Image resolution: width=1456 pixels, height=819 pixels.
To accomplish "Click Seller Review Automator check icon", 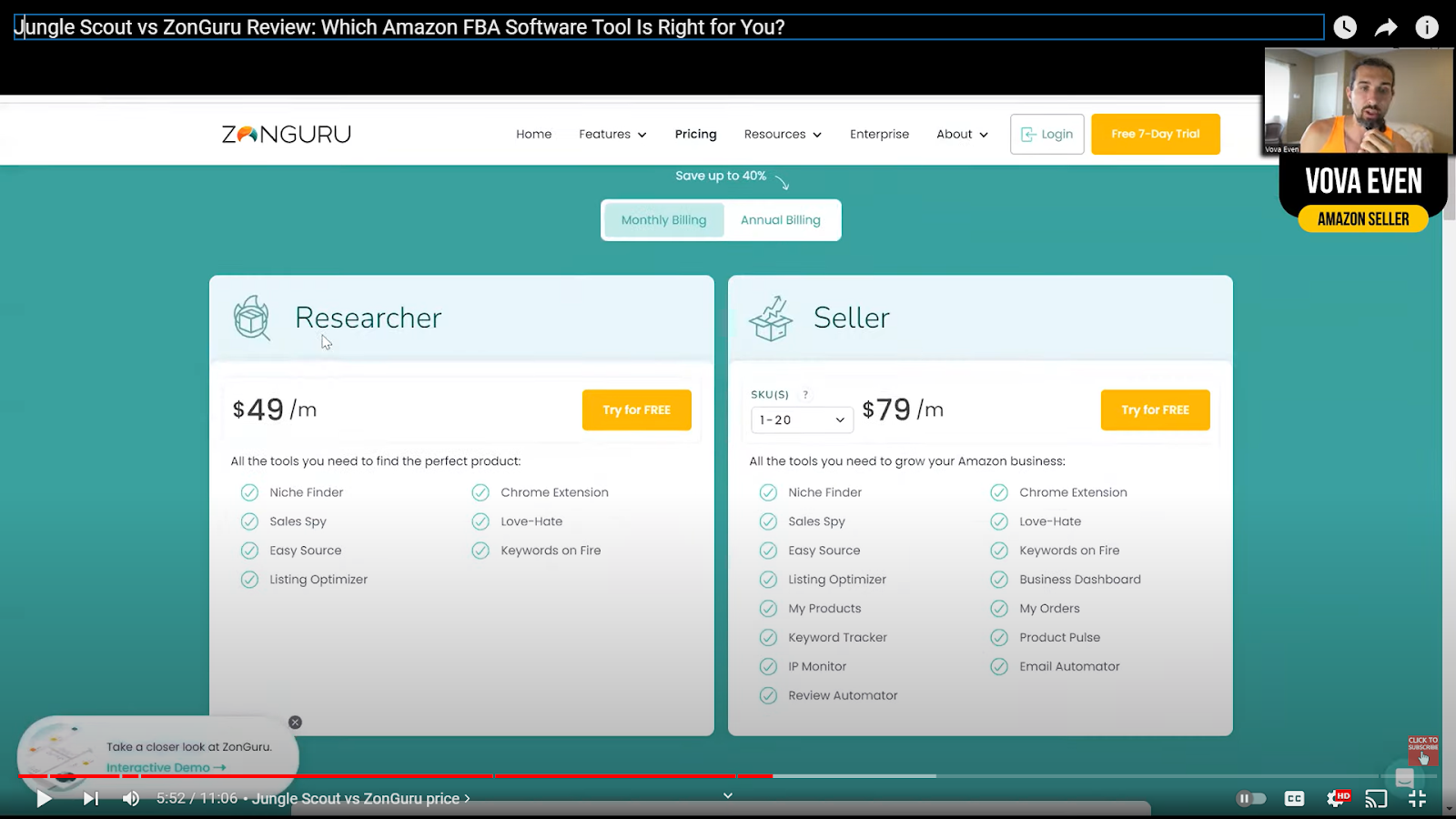I will click(x=768, y=696).
